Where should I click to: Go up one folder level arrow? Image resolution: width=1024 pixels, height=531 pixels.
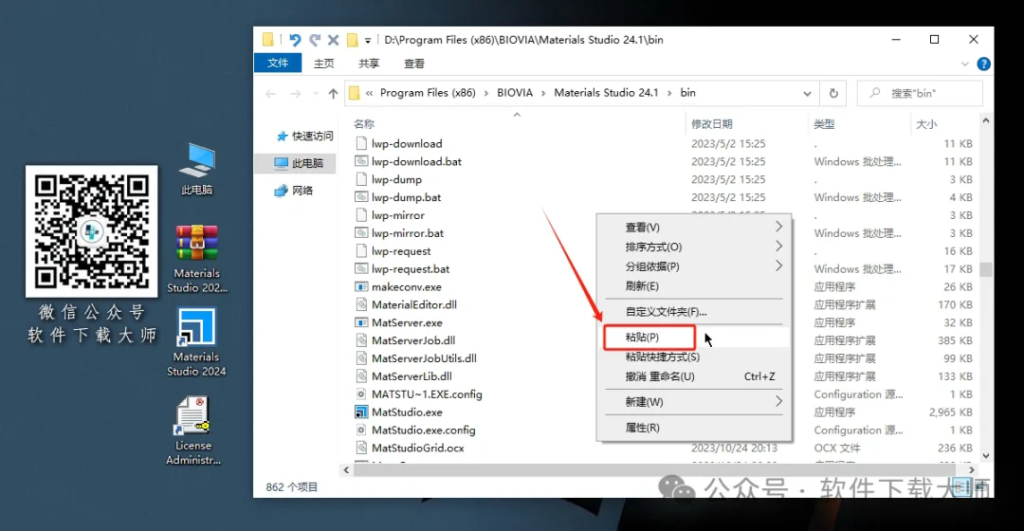333,94
